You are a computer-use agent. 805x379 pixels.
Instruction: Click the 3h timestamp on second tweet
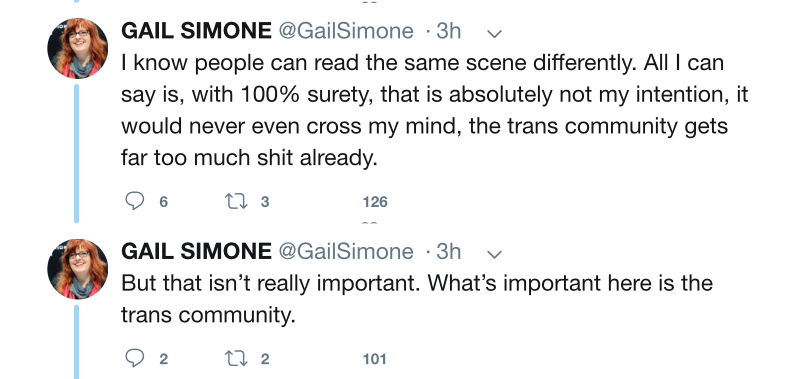click(449, 252)
